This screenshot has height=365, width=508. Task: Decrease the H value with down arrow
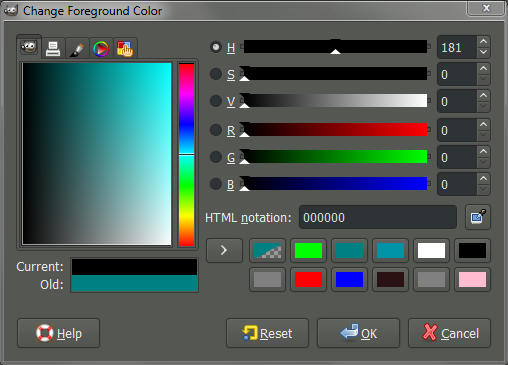[x=483, y=52]
